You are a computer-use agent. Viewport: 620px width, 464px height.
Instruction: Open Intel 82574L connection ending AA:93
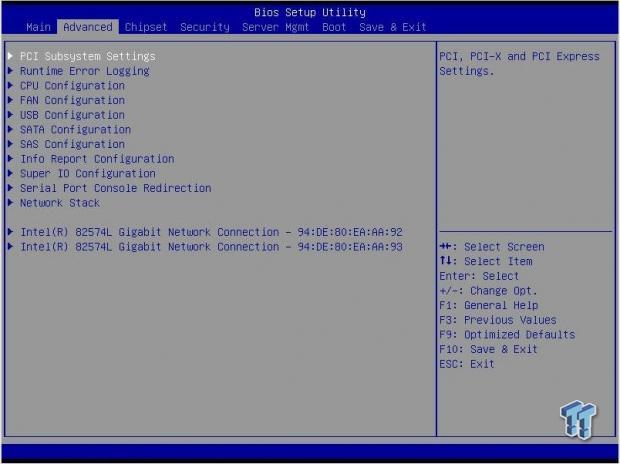[x=211, y=246]
